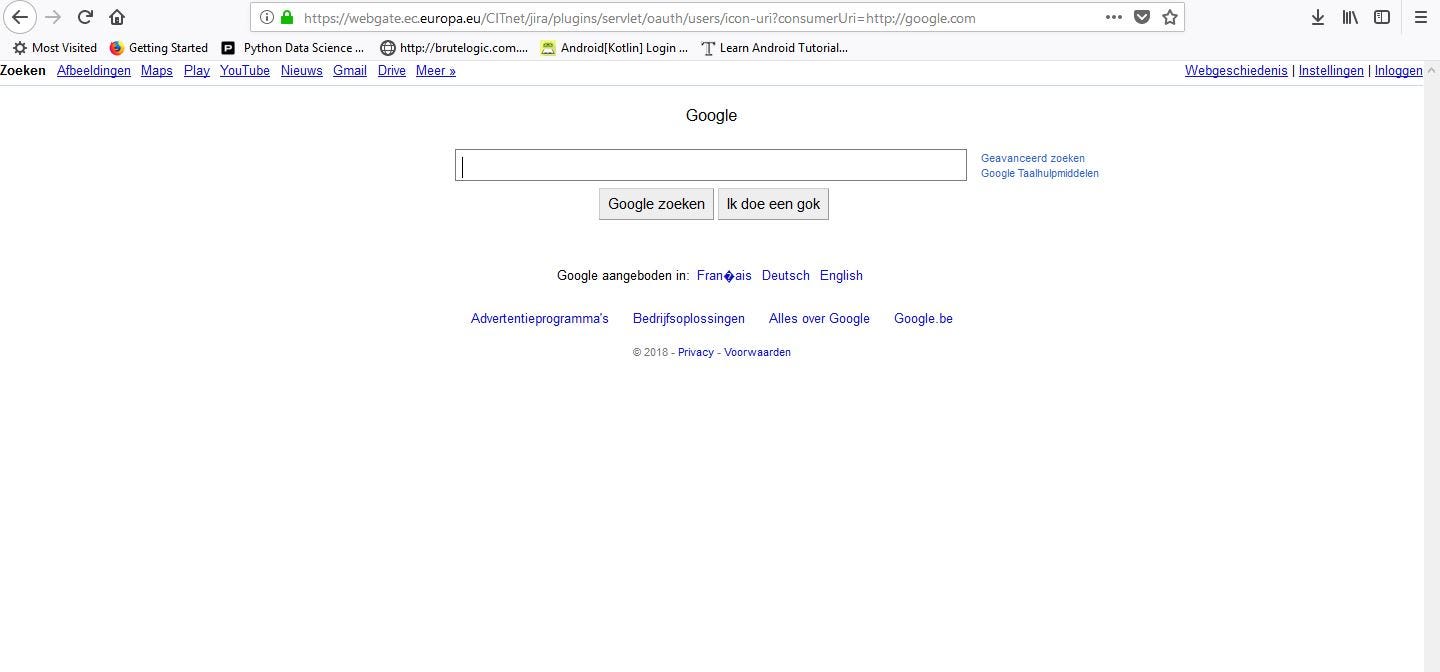Open Instellingen link
This screenshot has width=1440, height=672.
point(1331,71)
